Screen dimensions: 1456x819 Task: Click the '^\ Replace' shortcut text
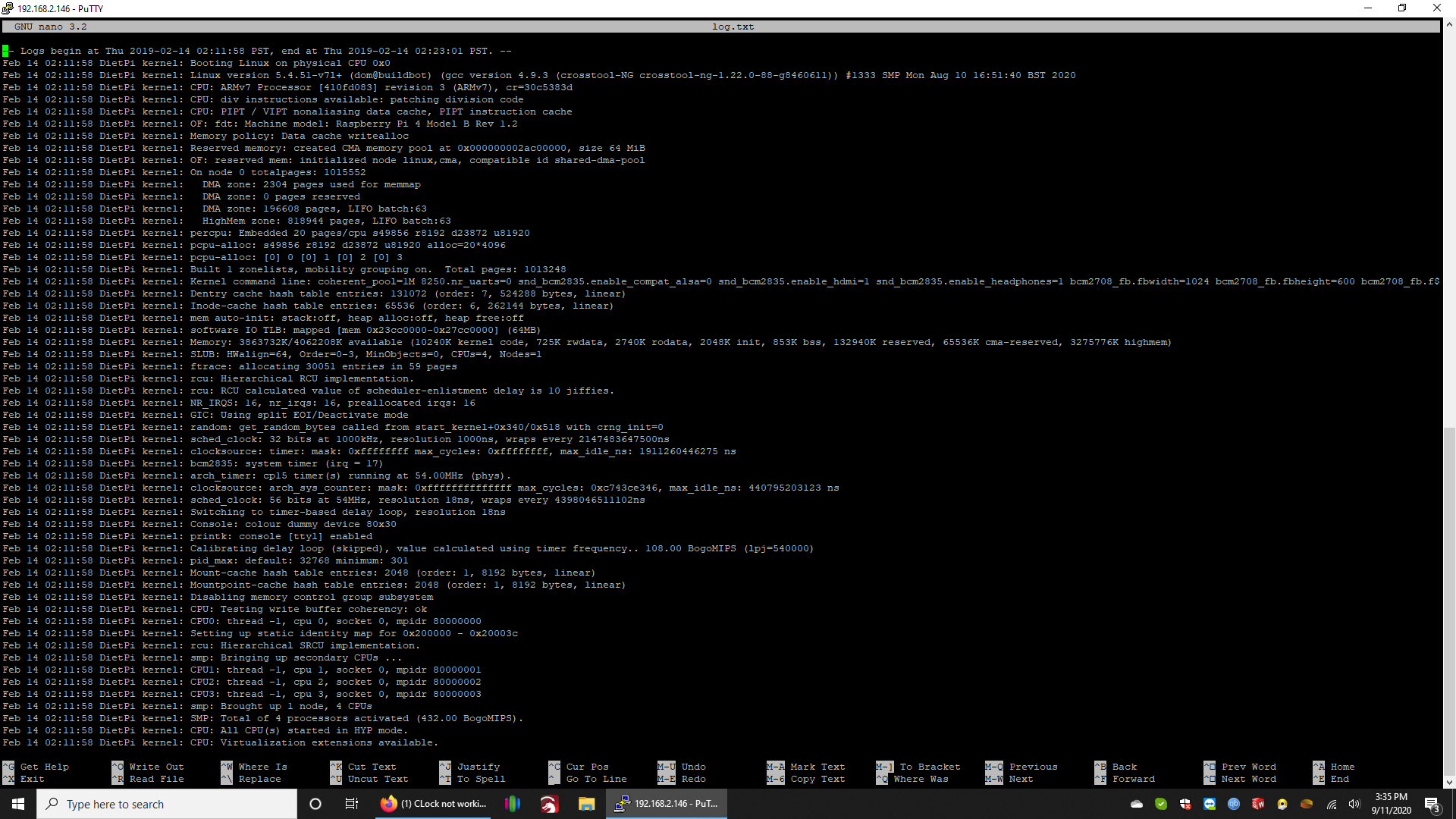click(x=251, y=779)
